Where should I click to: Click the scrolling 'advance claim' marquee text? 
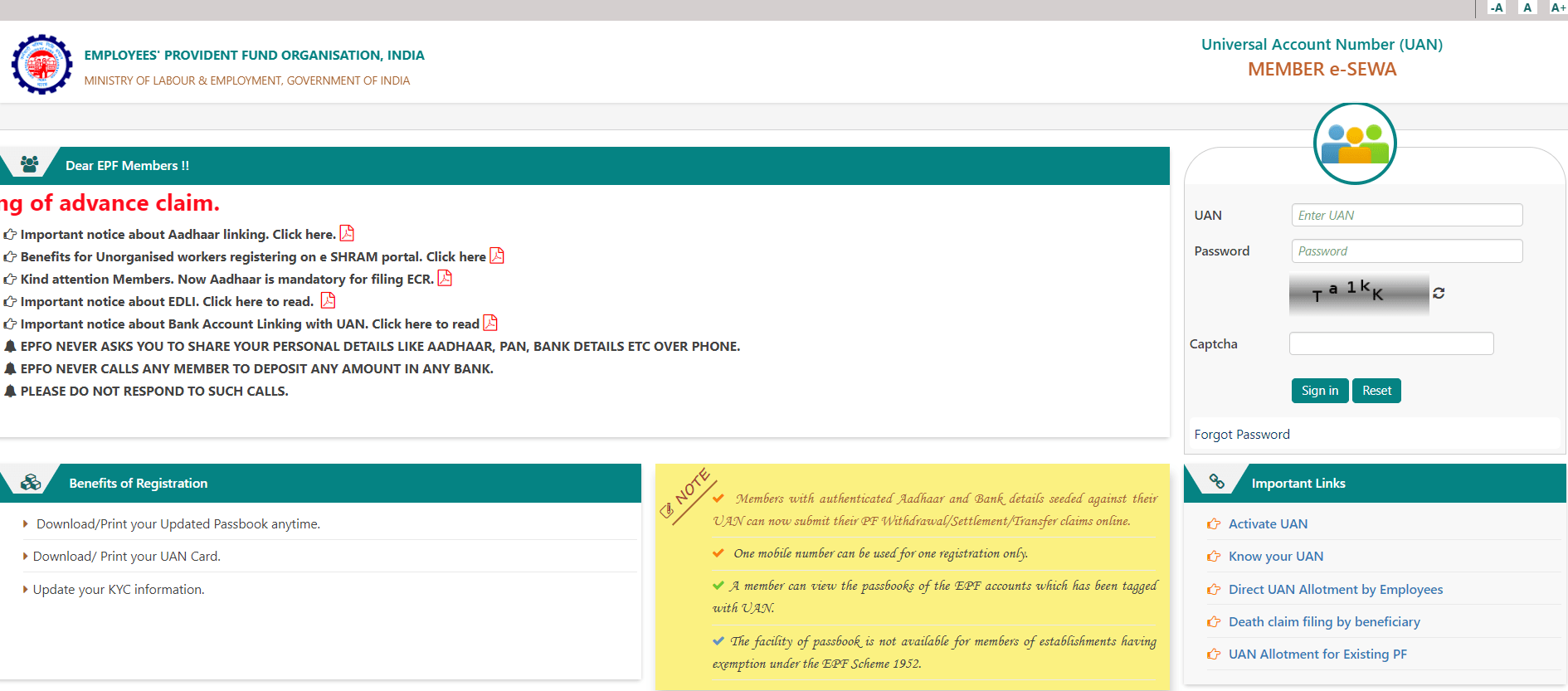tap(110, 203)
